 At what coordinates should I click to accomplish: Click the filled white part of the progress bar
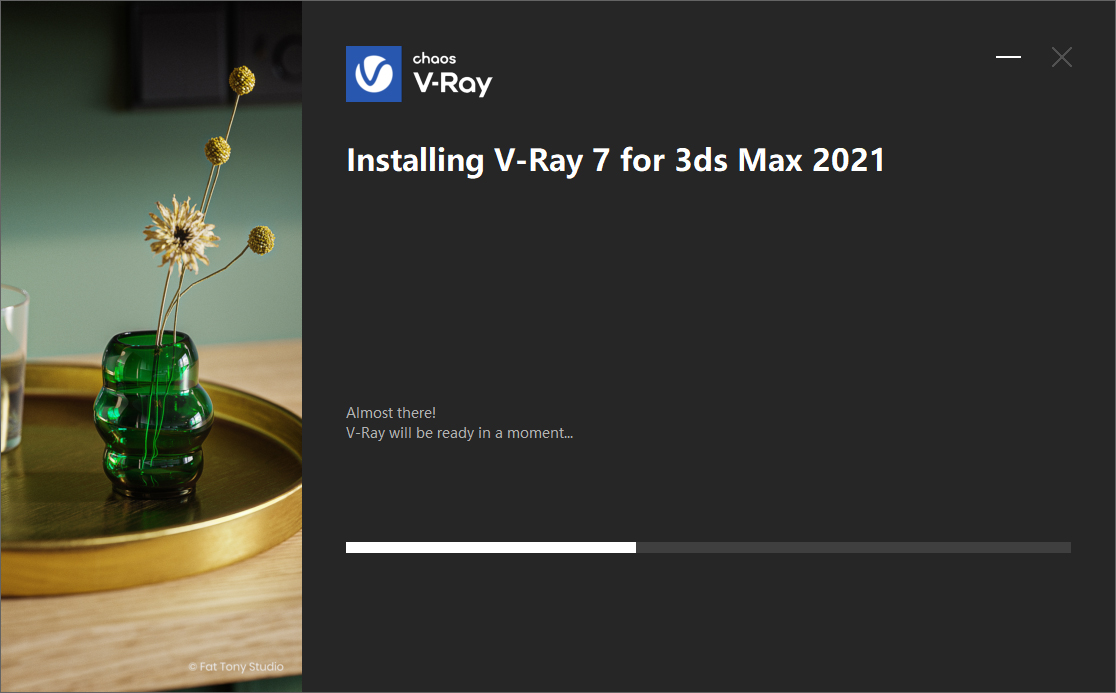(x=491, y=547)
